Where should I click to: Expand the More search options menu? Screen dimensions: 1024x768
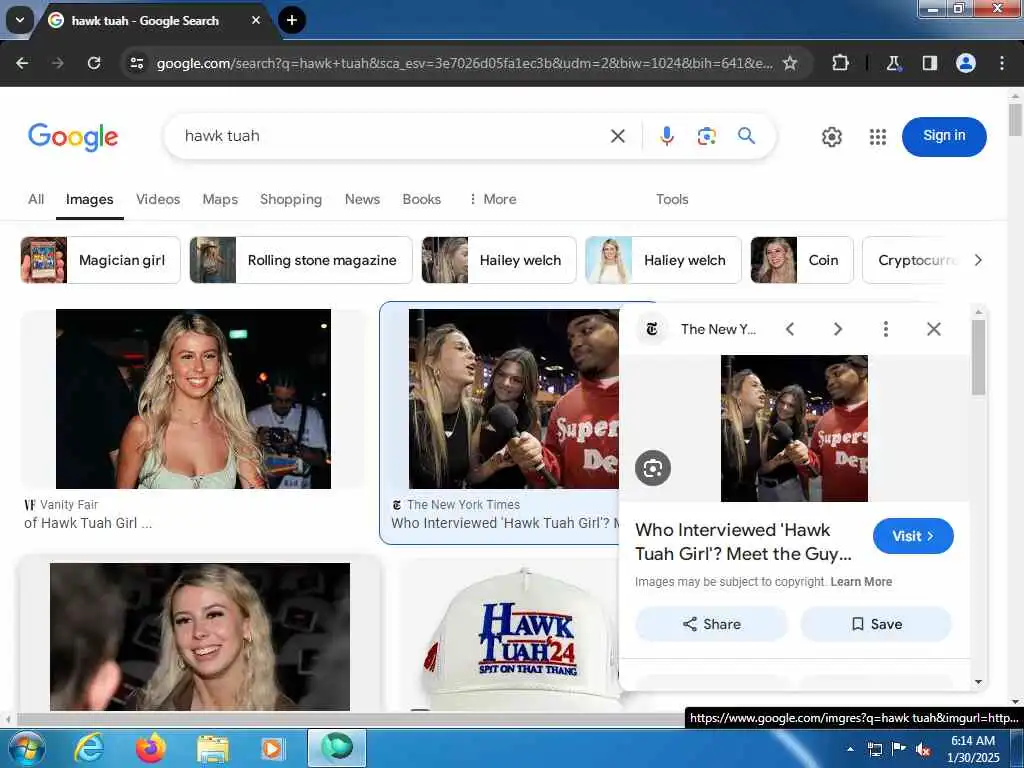click(492, 199)
